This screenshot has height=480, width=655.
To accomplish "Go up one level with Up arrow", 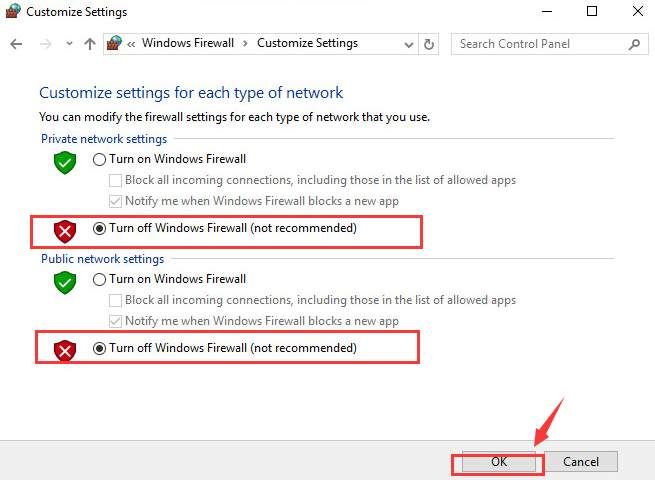I will (x=90, y=44).
